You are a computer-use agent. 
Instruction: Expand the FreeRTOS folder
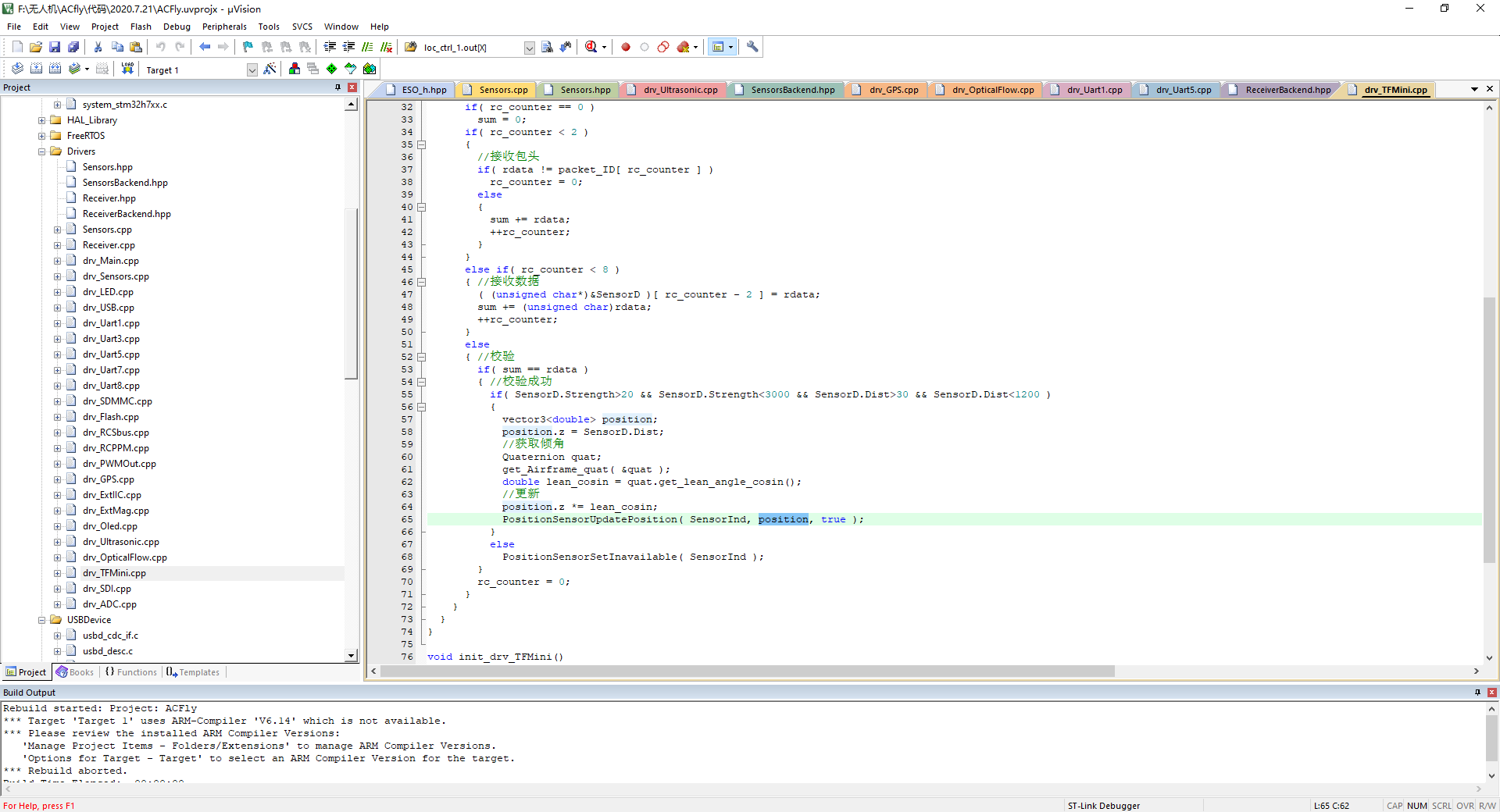42,136
